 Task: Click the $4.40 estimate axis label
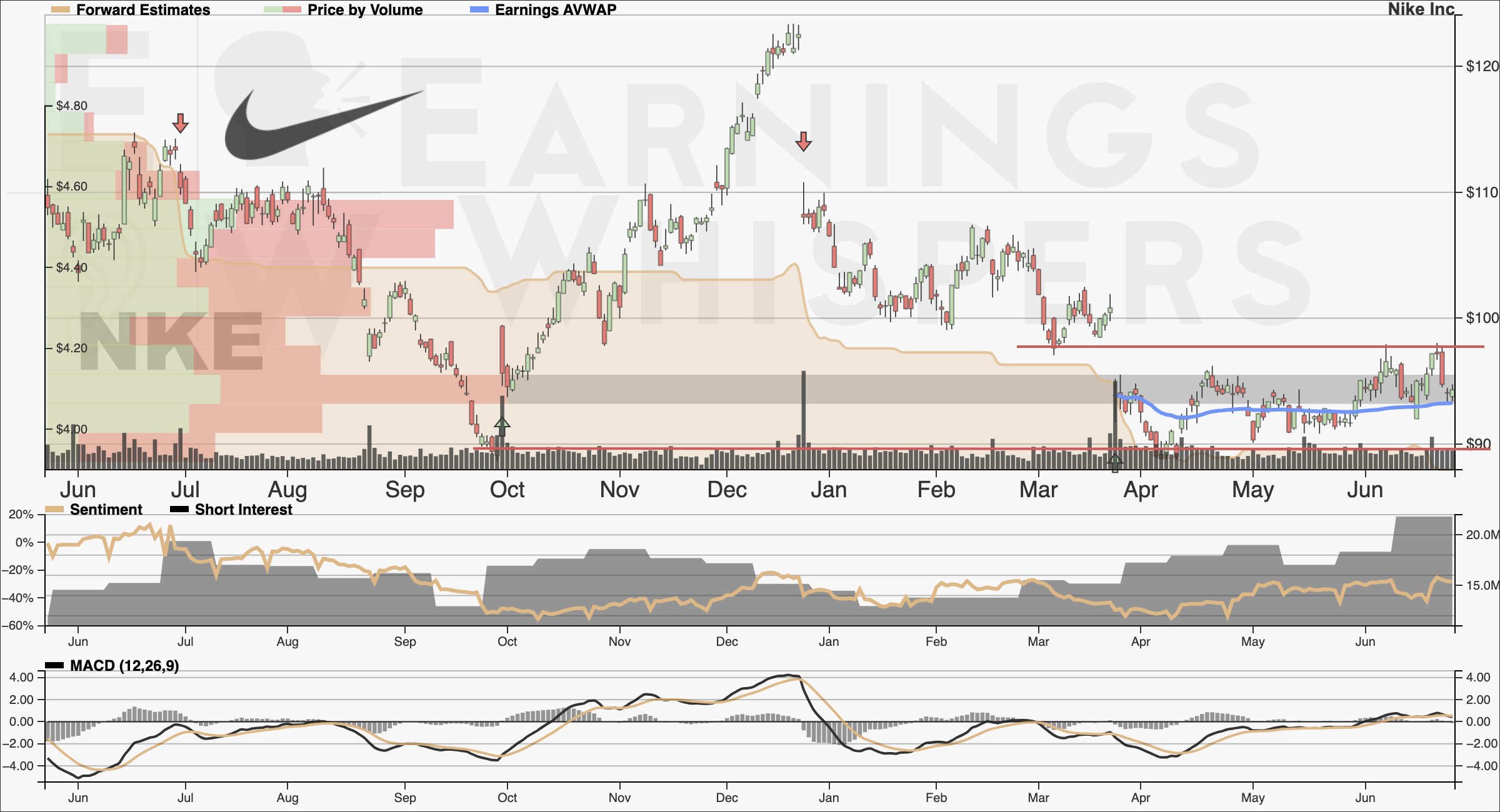72,267
